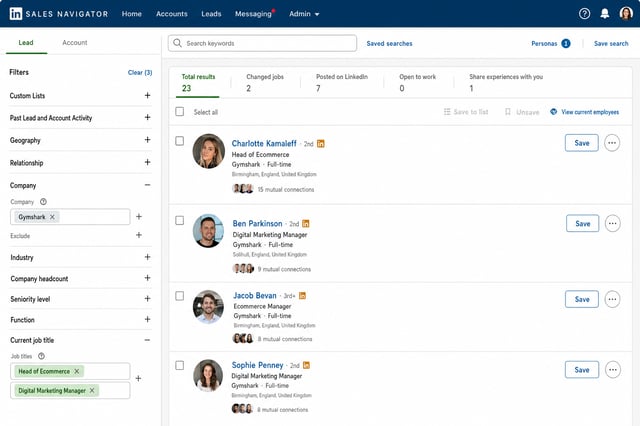
Task: Tick the checkbox for Sophie Penney
Action: tap(180, 365)
